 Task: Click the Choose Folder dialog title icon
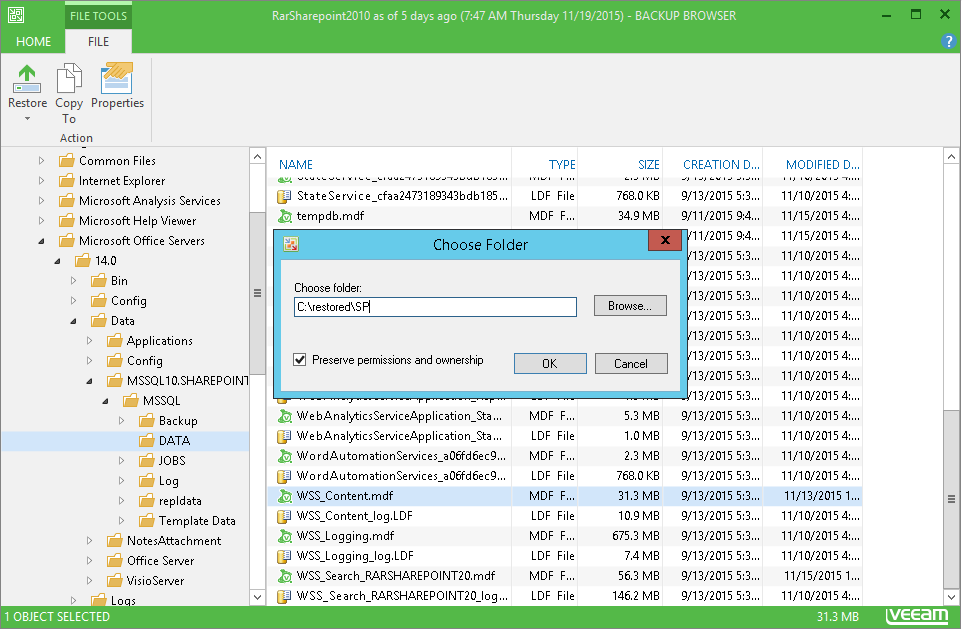tap(291, 244)
